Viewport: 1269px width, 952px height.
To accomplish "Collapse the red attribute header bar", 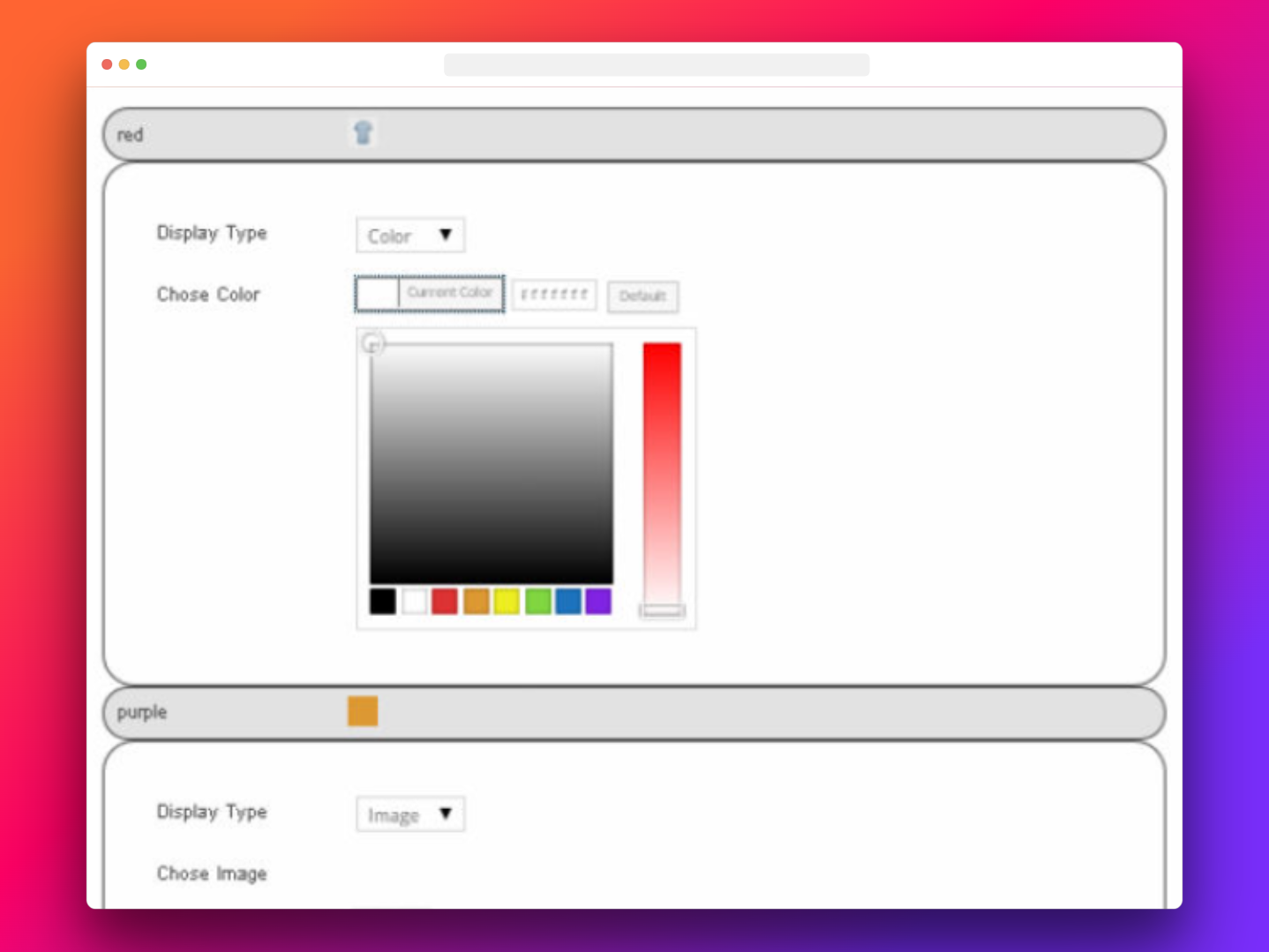I will pos(634,134).
